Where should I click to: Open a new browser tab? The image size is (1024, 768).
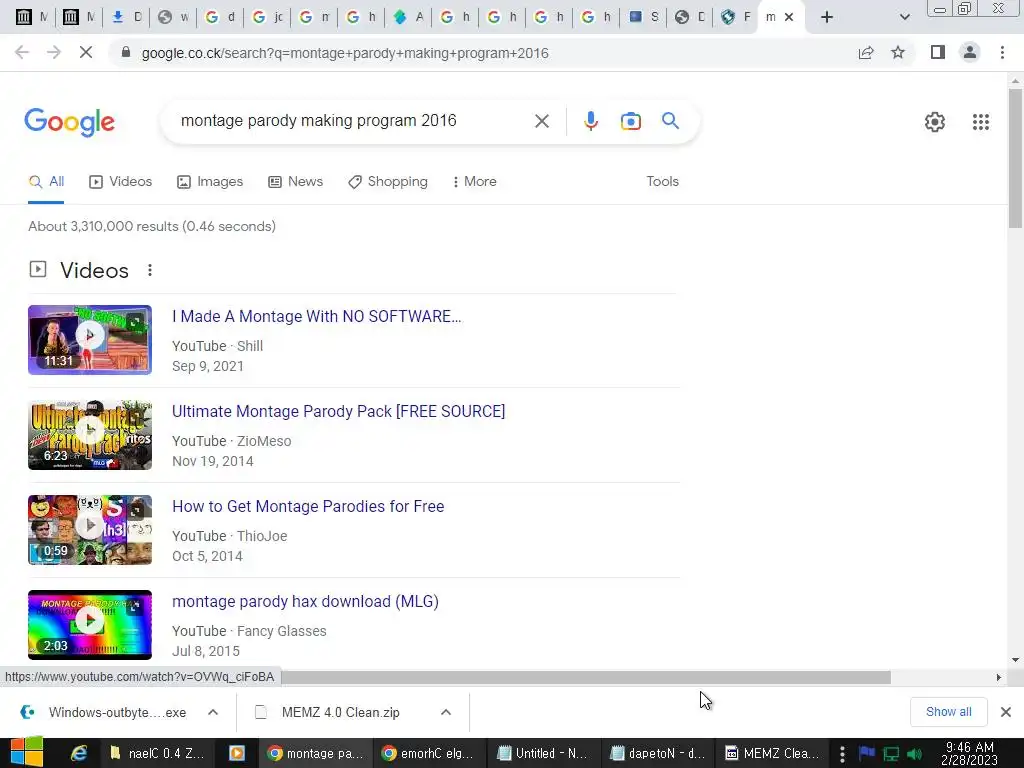827,18
